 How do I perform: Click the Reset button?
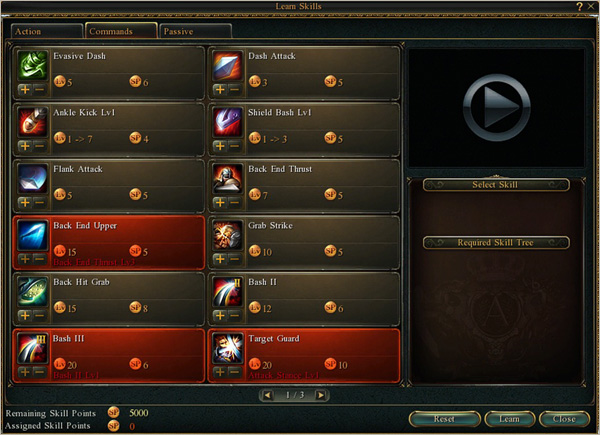tap(444, 419)
